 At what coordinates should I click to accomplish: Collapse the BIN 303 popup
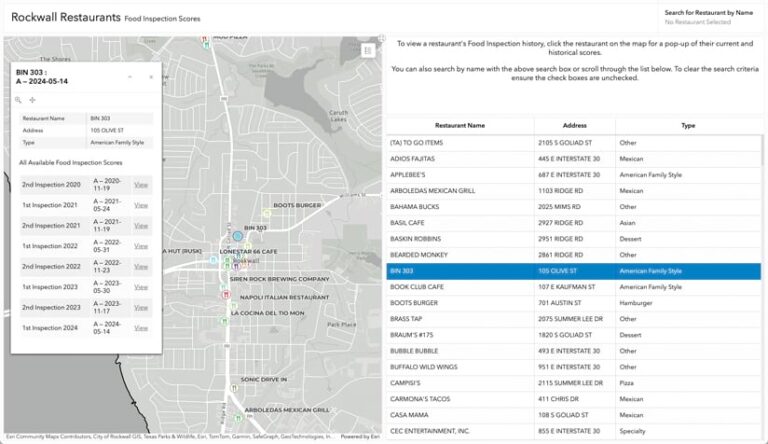pos(130,77)
